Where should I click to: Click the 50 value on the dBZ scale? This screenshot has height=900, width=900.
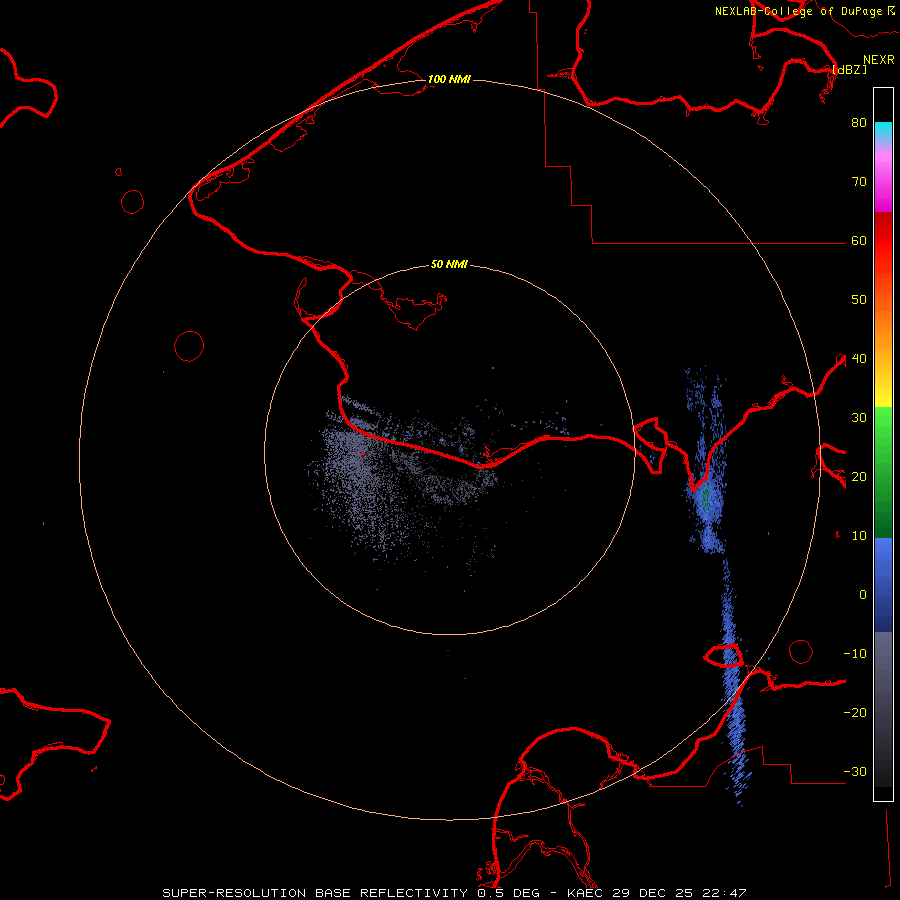[x=859, y=300]
